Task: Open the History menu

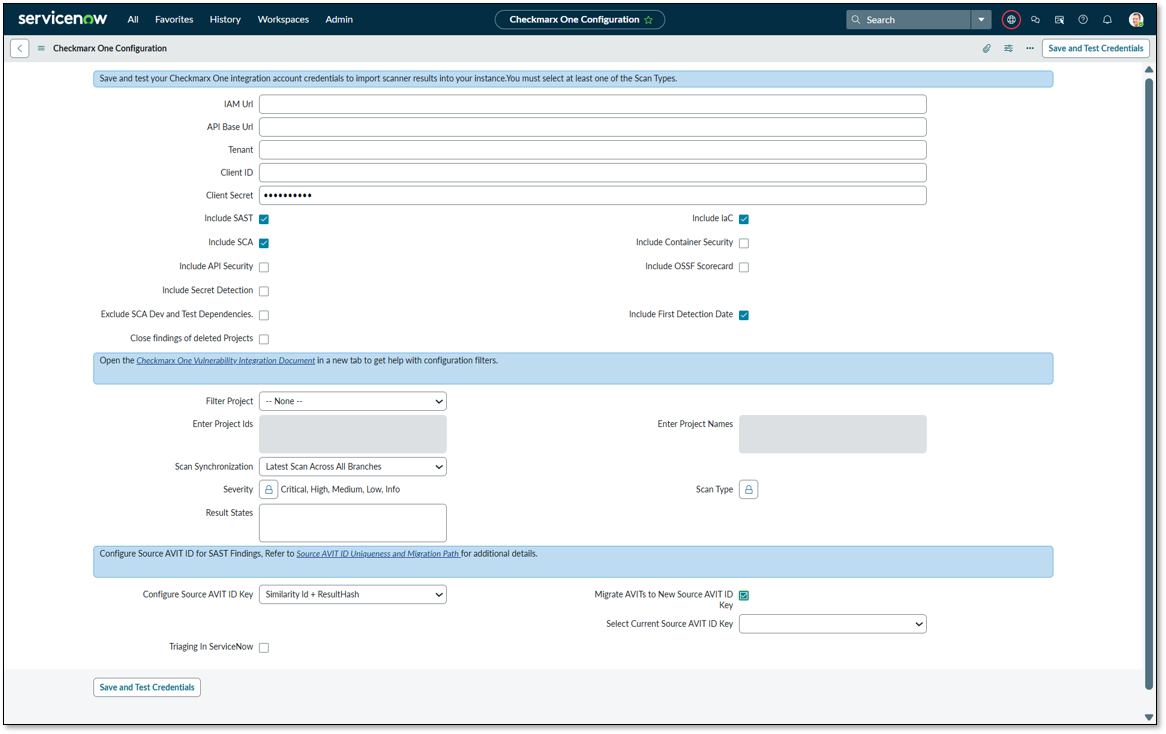Action: [225, 19]
